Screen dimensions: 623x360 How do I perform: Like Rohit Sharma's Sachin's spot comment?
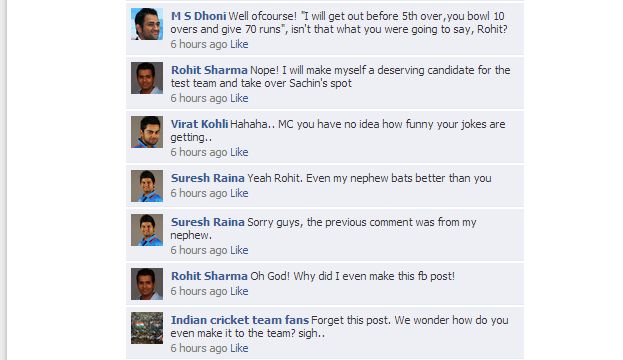pyautogui.click(x=239, y=98)
